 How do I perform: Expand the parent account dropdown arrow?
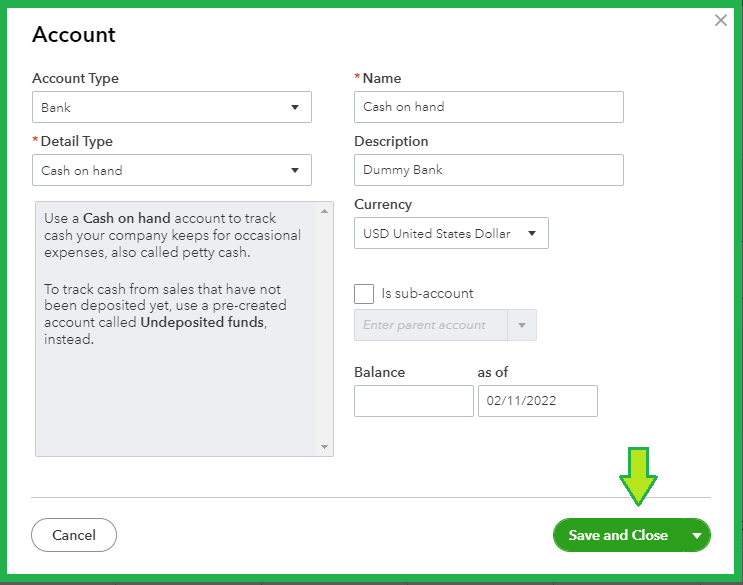click(522, 325)
